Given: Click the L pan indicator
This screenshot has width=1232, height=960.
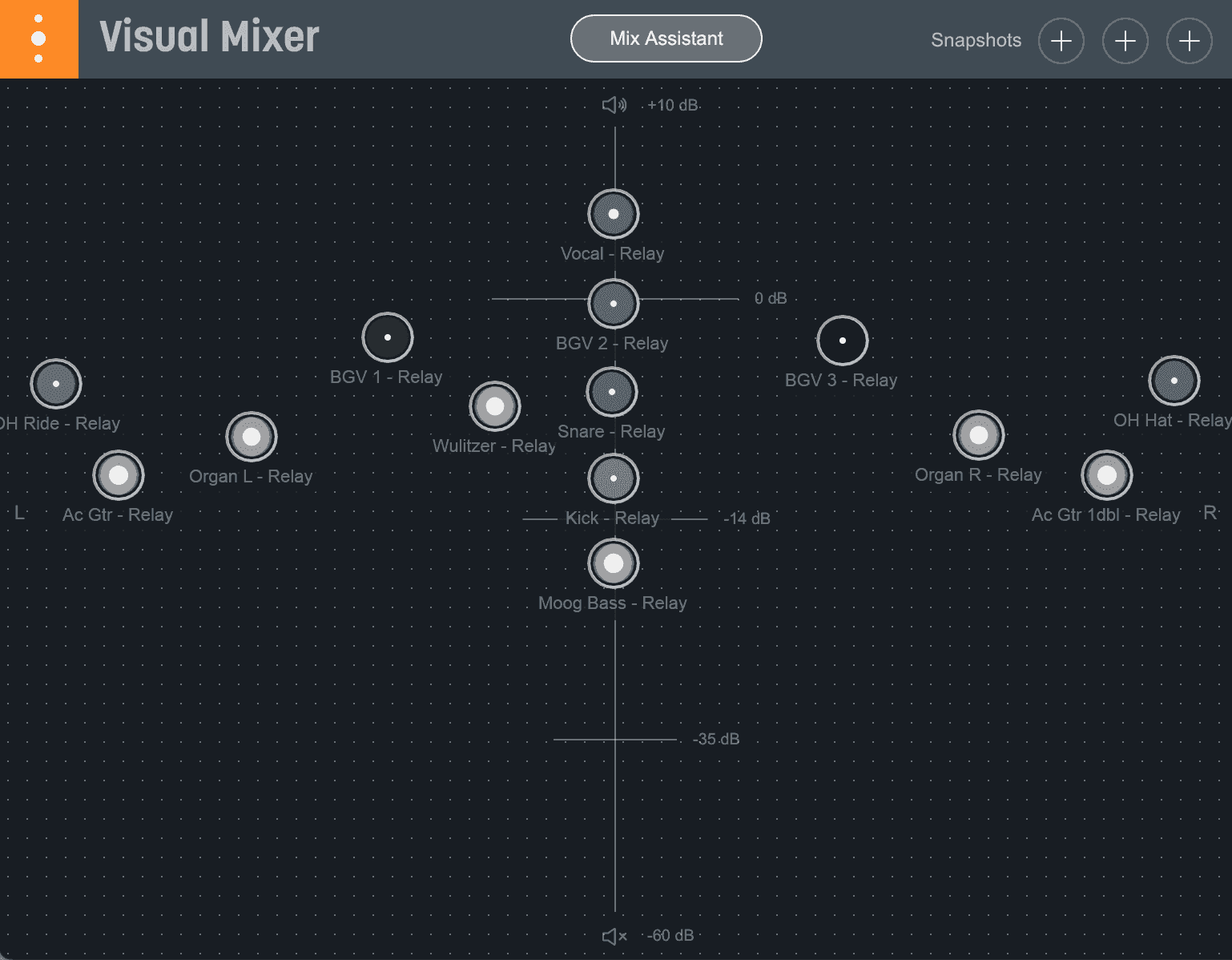Looking at the screenshot, I should click(20, 512).
